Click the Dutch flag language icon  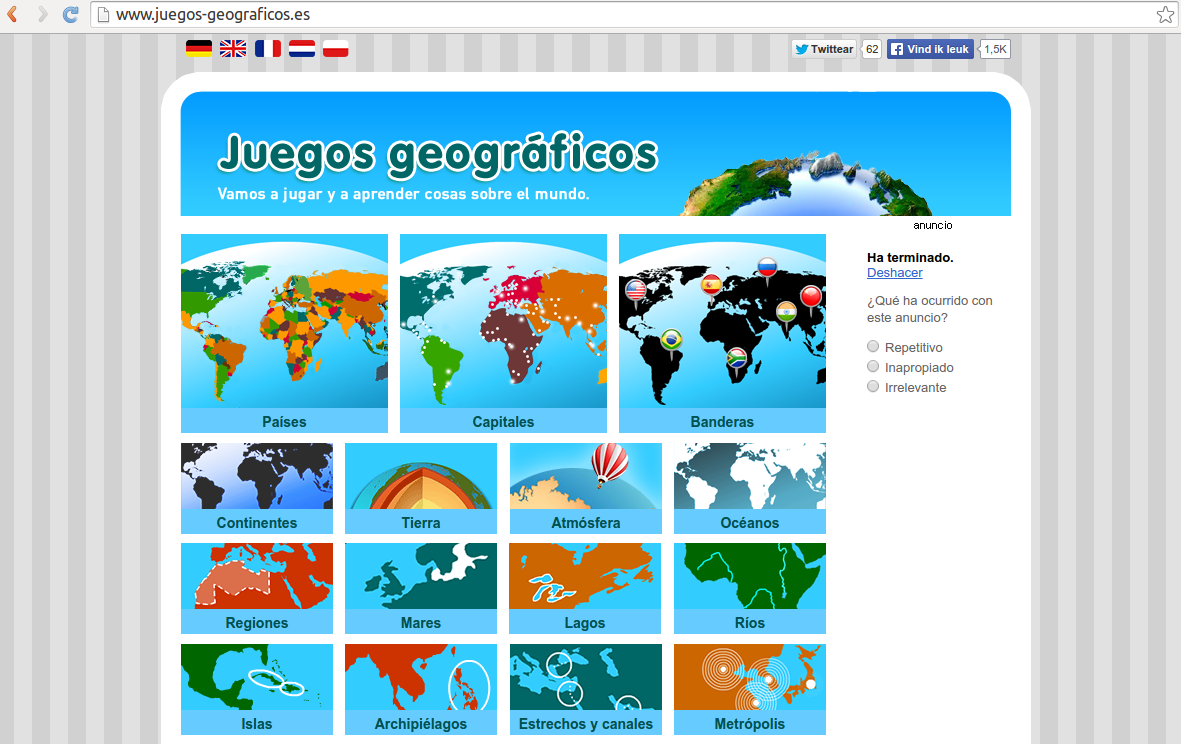coord(301,47)
